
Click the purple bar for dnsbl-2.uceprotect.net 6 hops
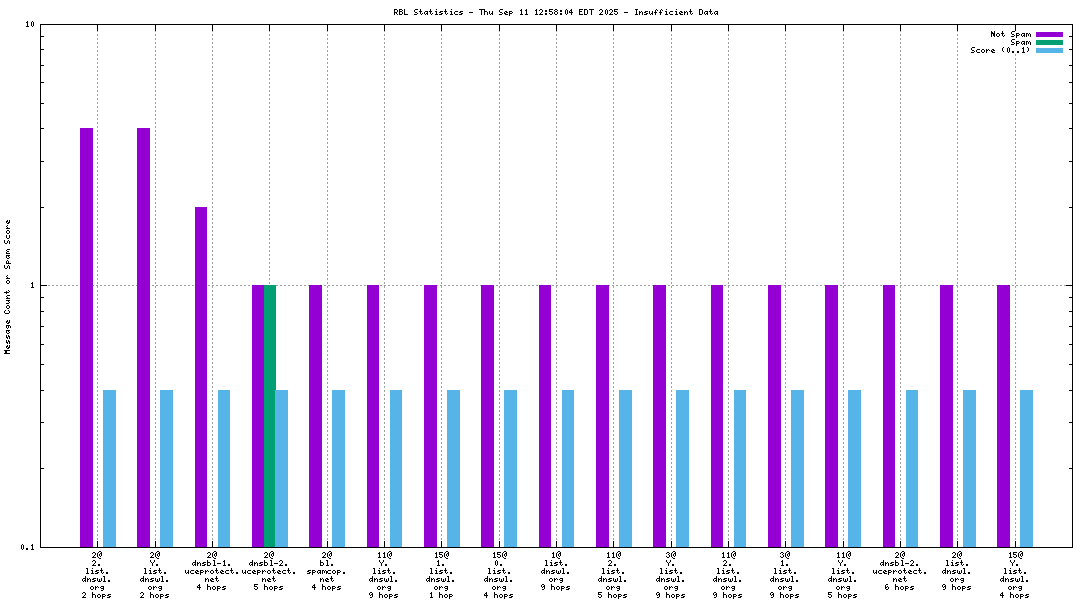pos(889,415)
